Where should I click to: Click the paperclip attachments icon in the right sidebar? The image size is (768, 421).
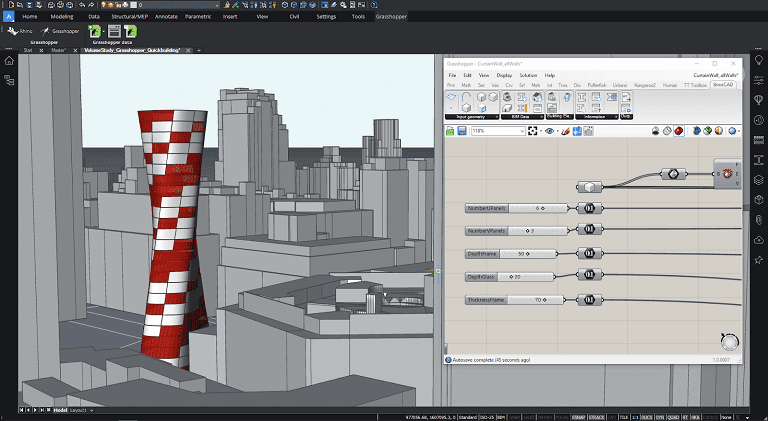coord(759,220)
